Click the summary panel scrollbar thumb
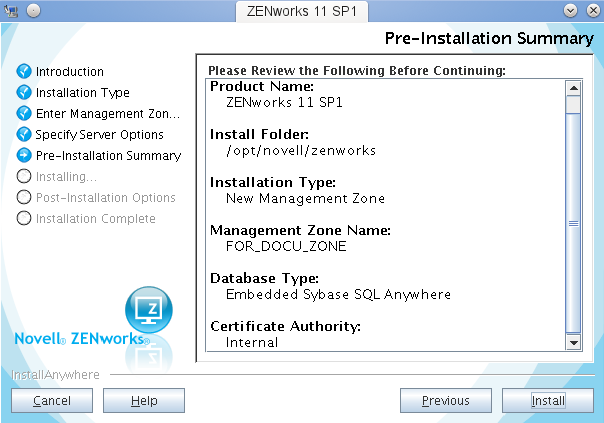Viewport: 604px width, 423px height. [x=573, y=223]
